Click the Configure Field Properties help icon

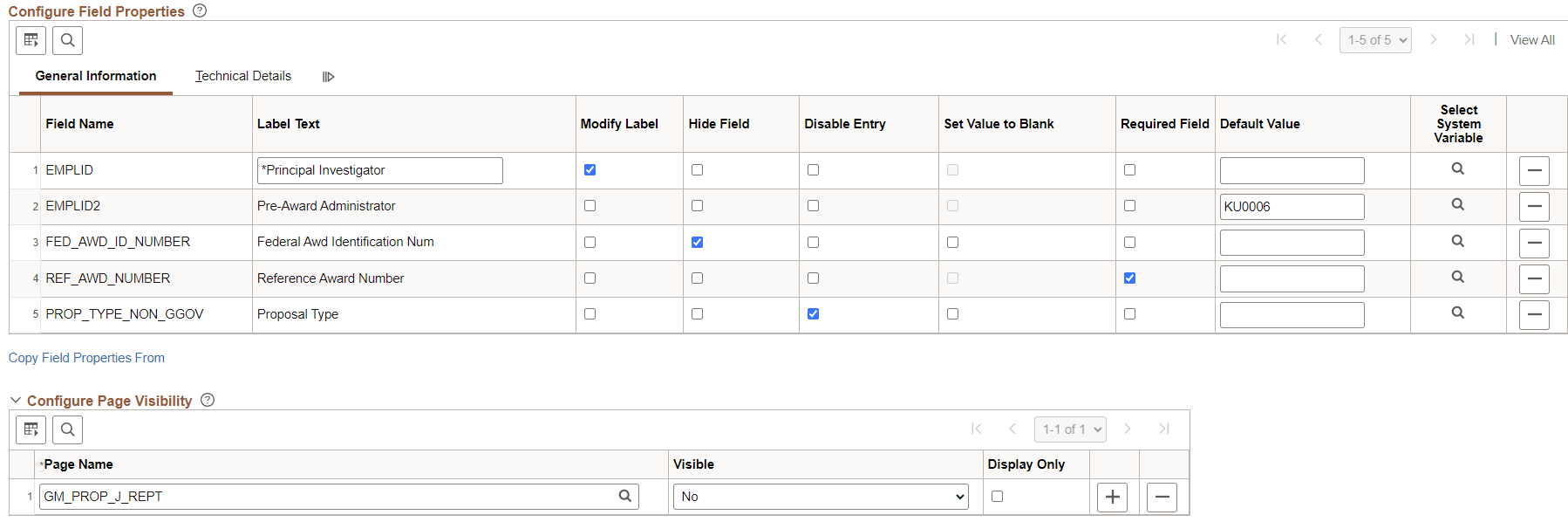point(200,10)
